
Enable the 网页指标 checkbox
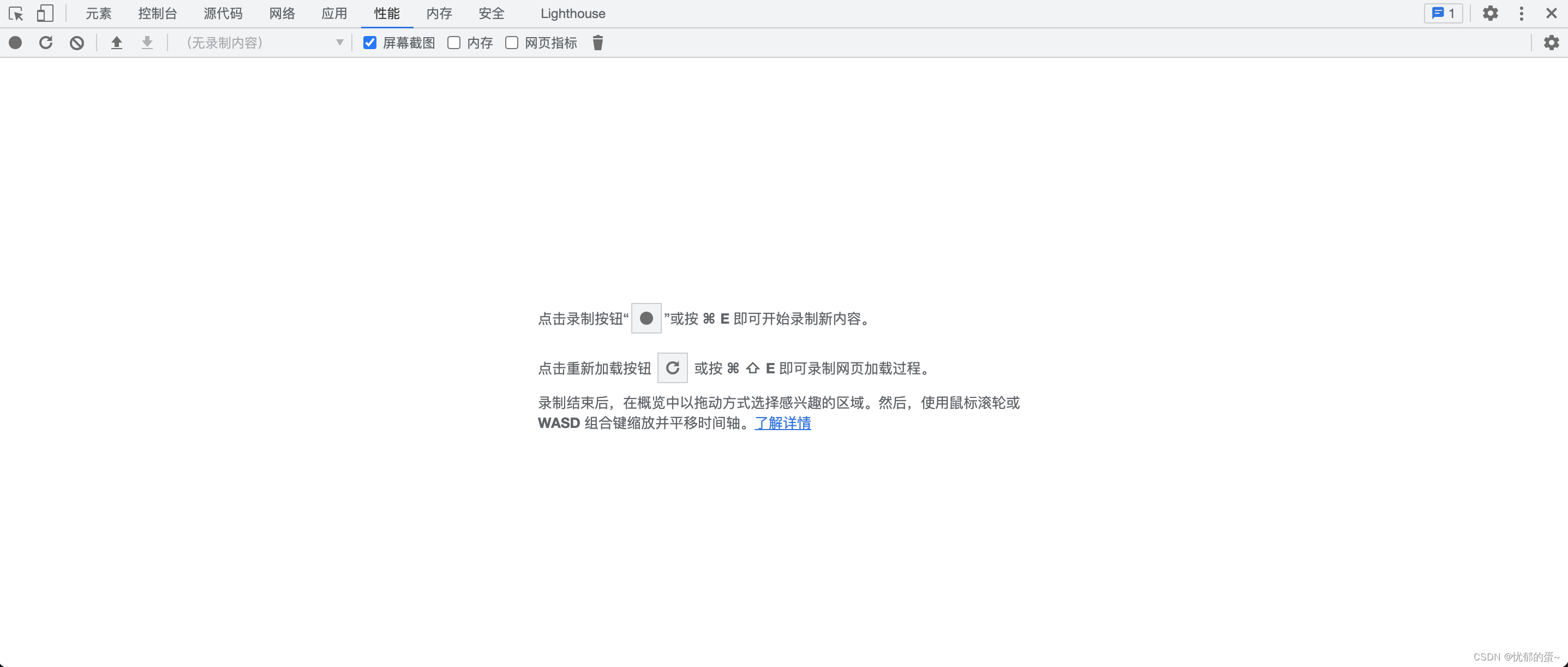(512, 42)
